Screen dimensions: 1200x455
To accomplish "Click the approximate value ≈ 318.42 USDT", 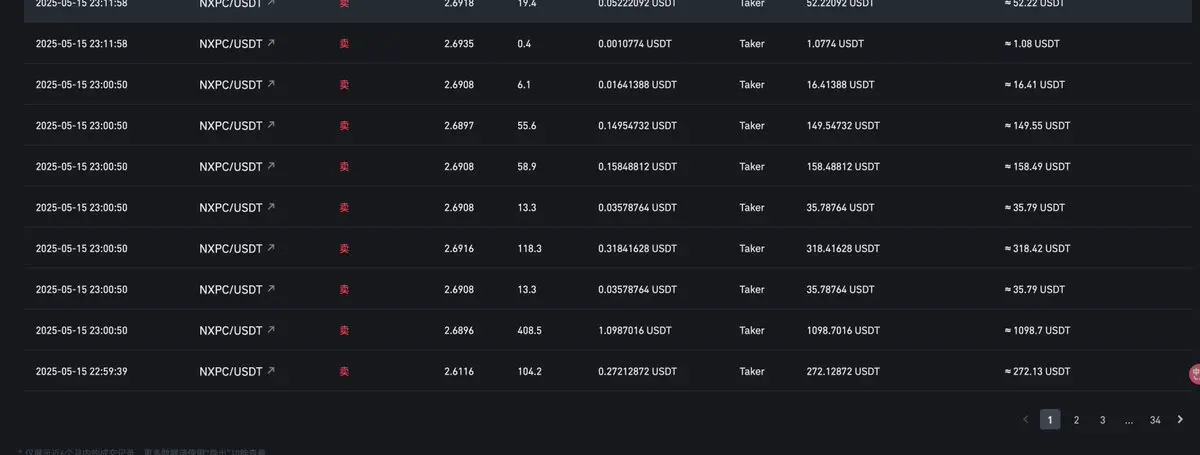I will tap(1037, 248).
